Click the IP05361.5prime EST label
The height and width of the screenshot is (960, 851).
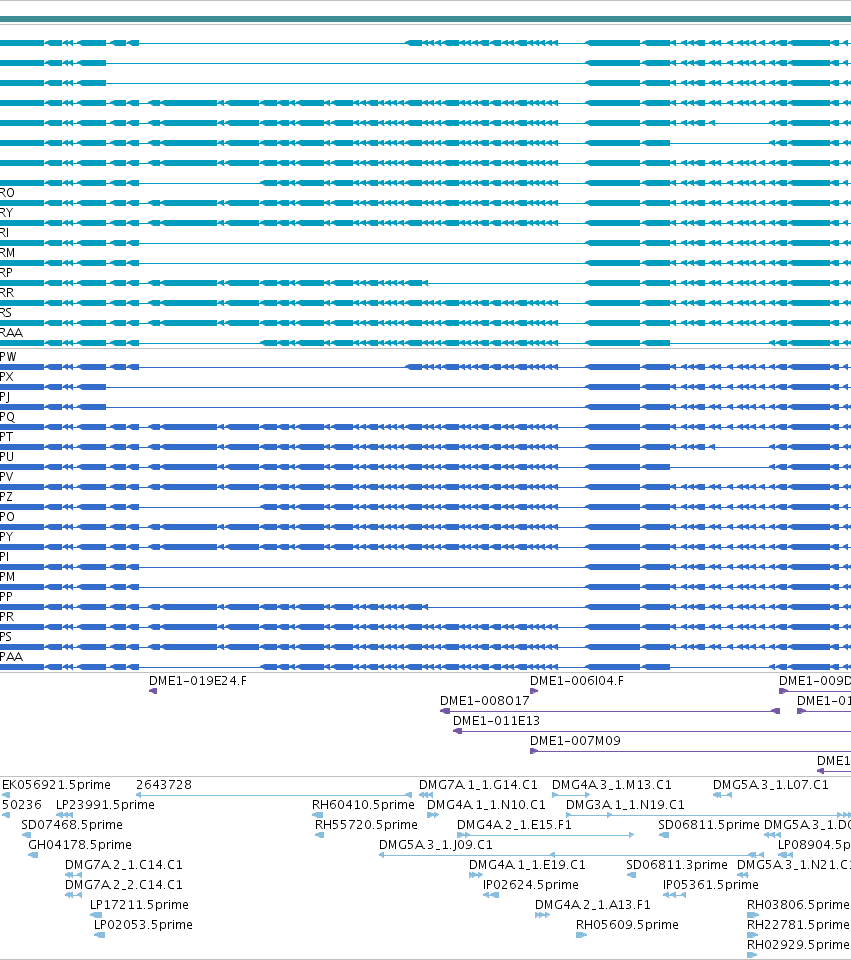[x=711, y=885]
